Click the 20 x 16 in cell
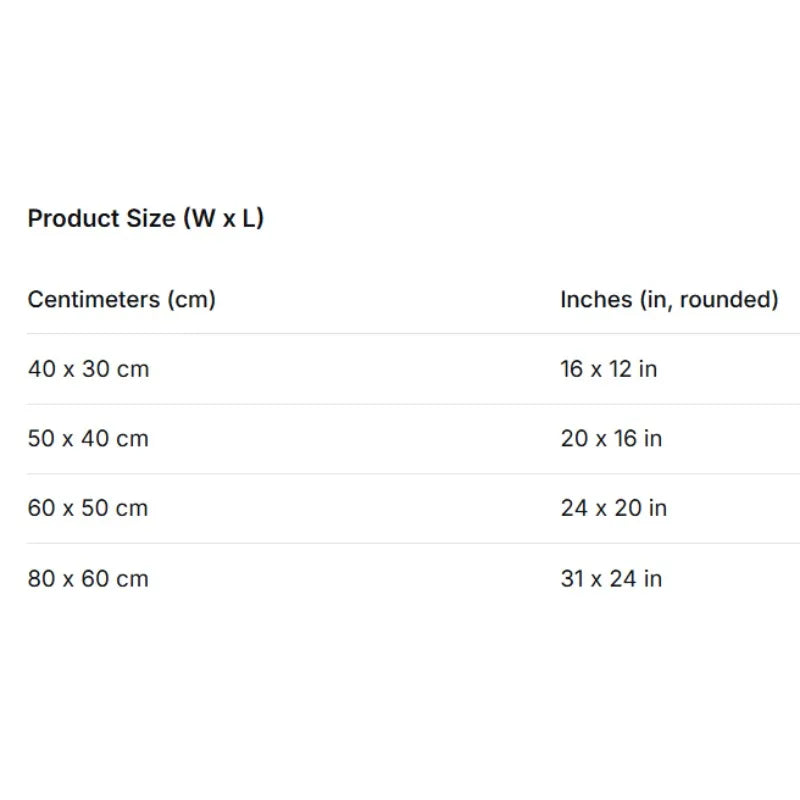Screen dimensions: 800x800 tap(611, 438)
